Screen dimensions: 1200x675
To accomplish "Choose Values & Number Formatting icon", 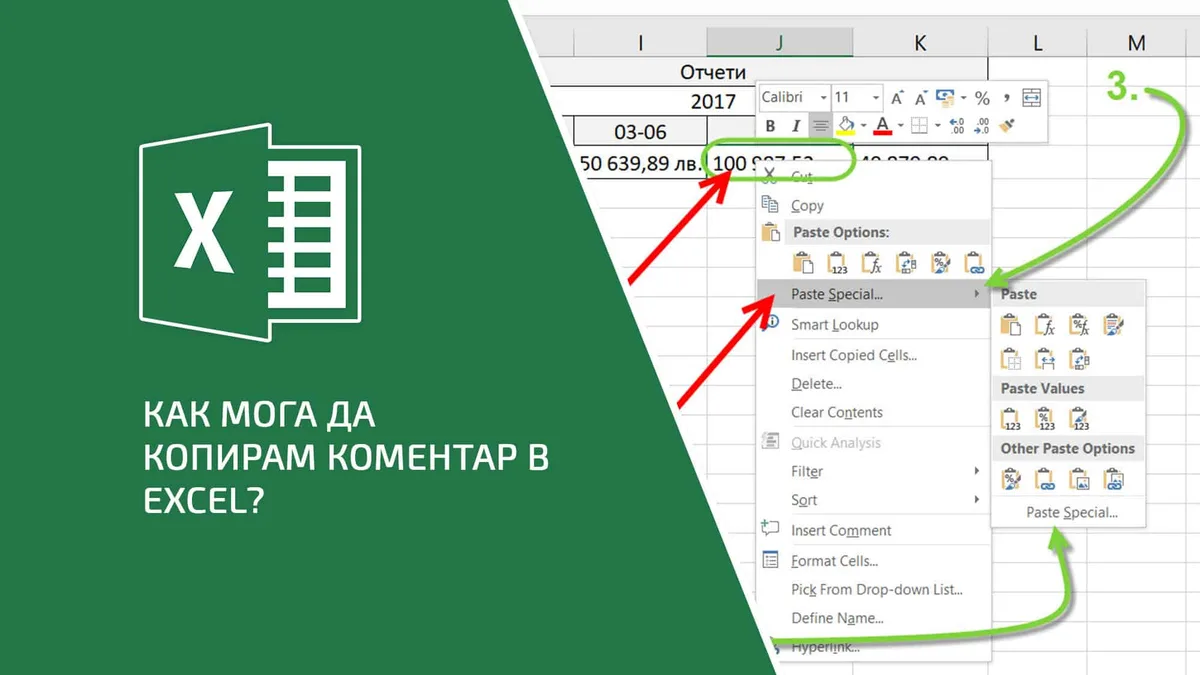I will coord(1045,419).
